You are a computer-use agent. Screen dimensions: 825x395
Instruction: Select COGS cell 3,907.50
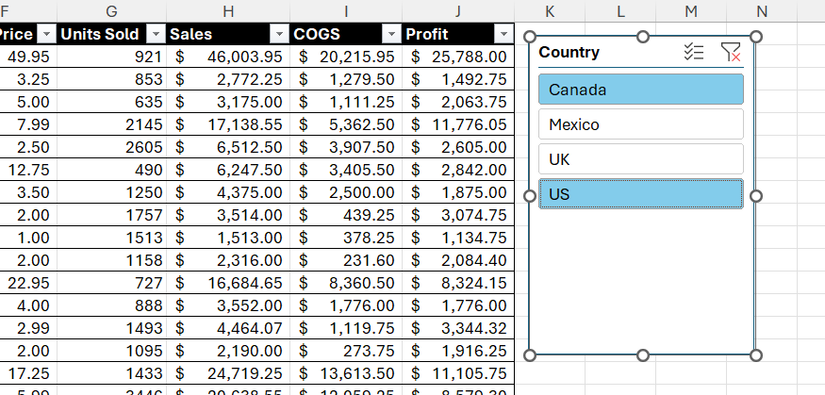(x=346, y=147)
